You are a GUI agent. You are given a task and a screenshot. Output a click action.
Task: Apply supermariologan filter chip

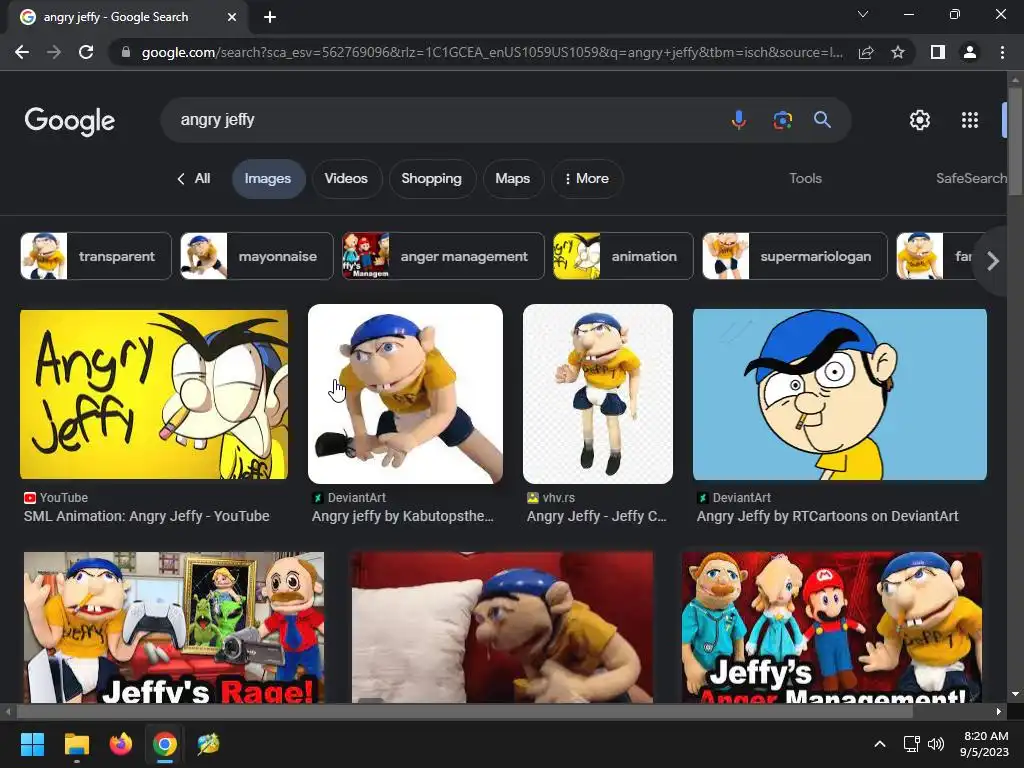point(795,256)
